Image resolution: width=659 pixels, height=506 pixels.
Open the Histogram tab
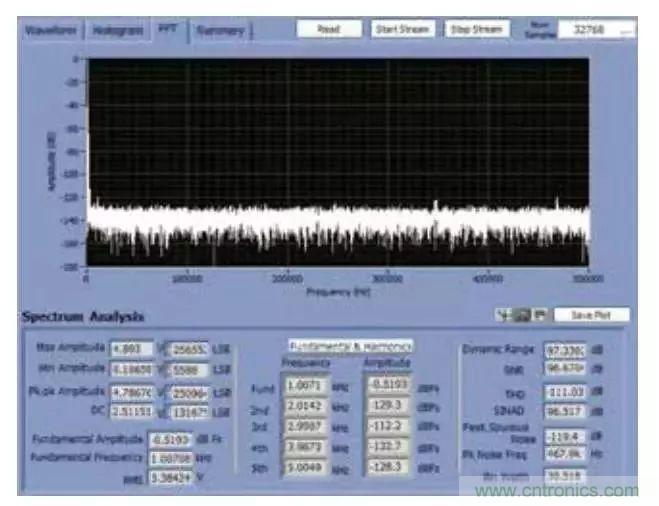(117, 31)
